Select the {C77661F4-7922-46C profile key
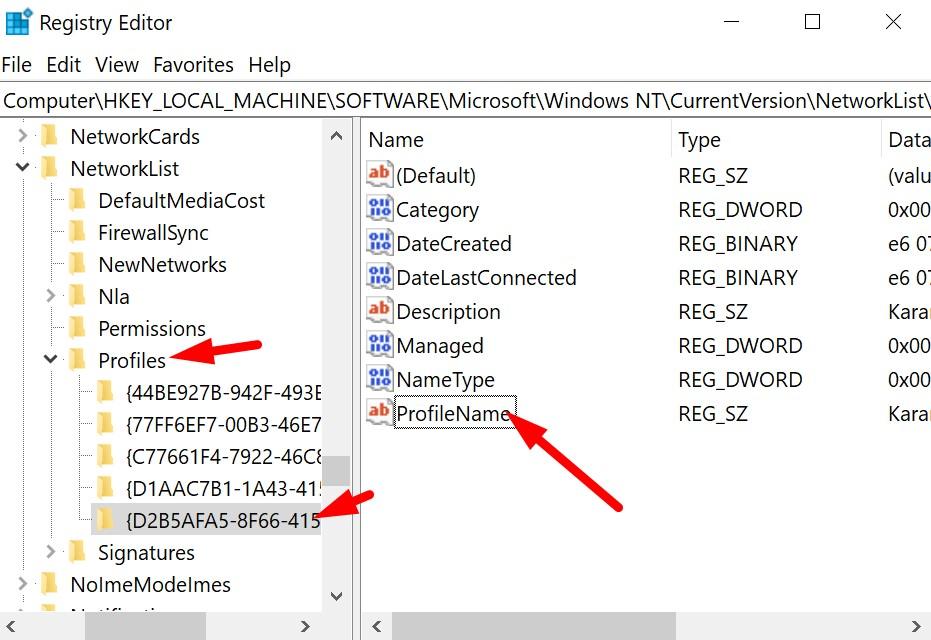Screen dimensions: 931x640 pos(223,457)
